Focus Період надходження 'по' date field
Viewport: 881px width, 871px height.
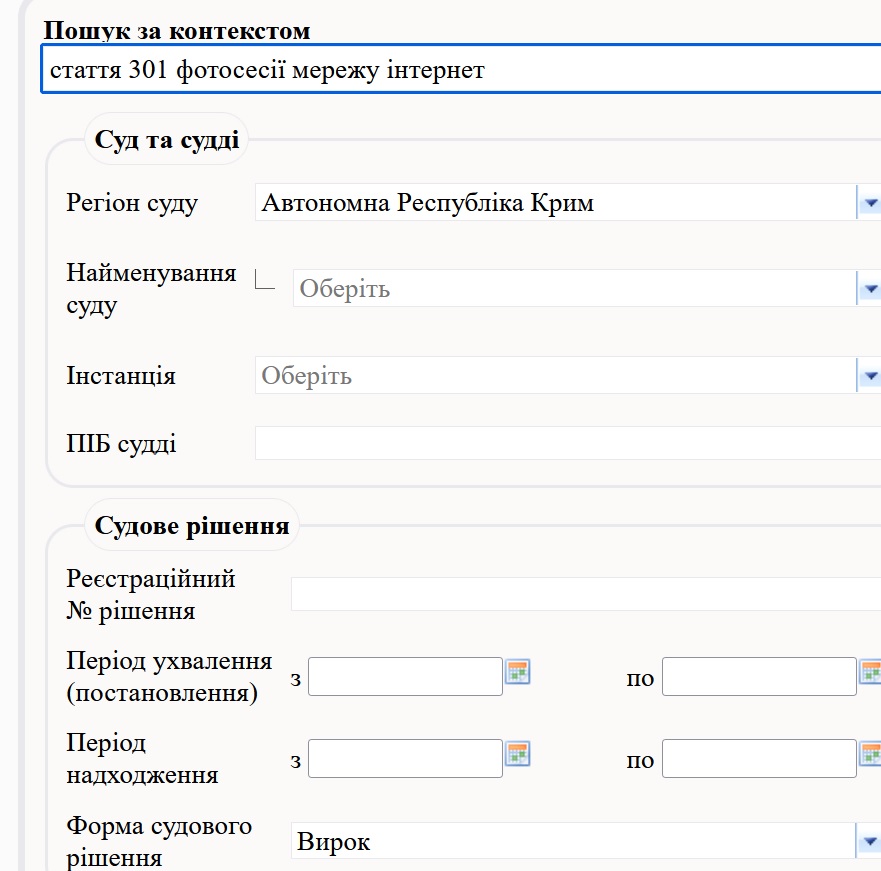tap(759, 759)
